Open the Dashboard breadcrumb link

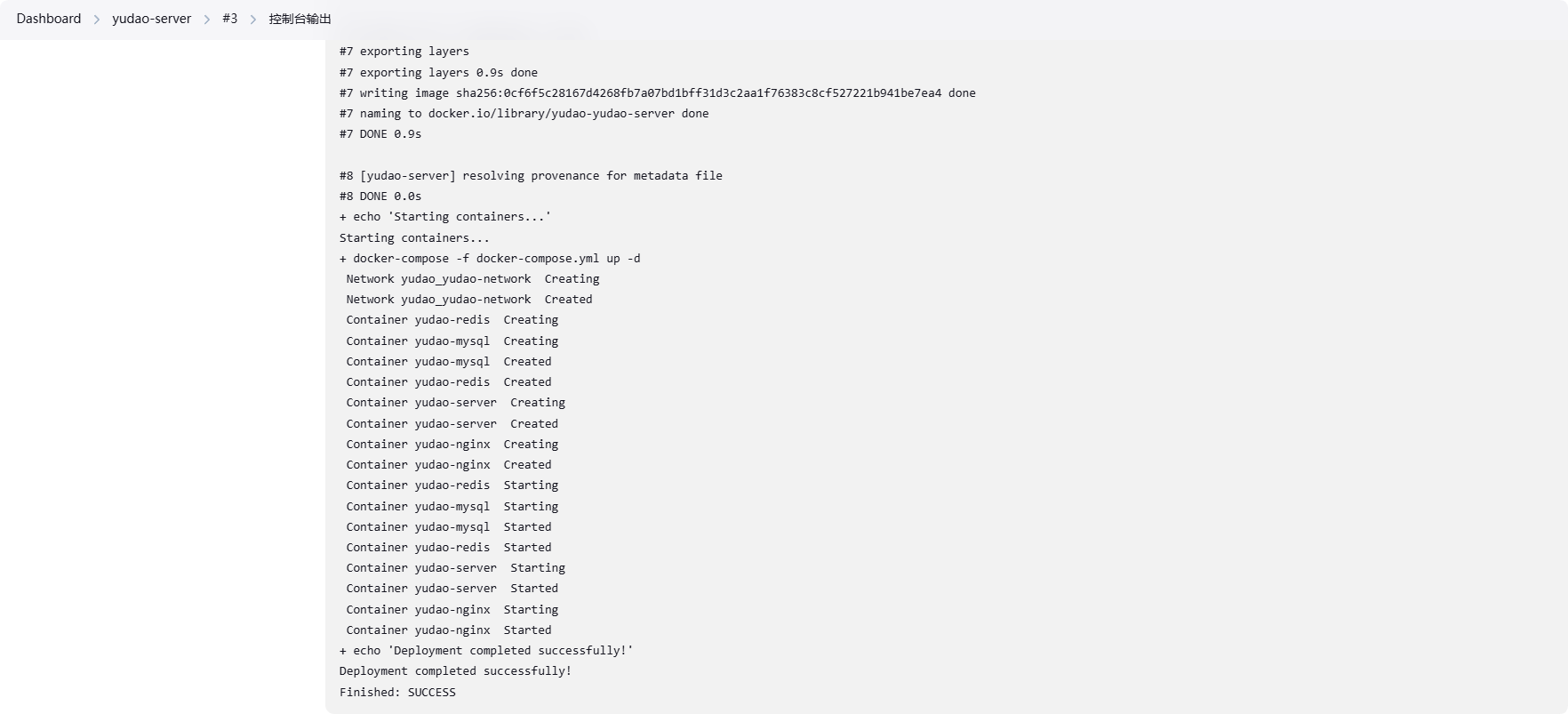(x=49, y=19)
